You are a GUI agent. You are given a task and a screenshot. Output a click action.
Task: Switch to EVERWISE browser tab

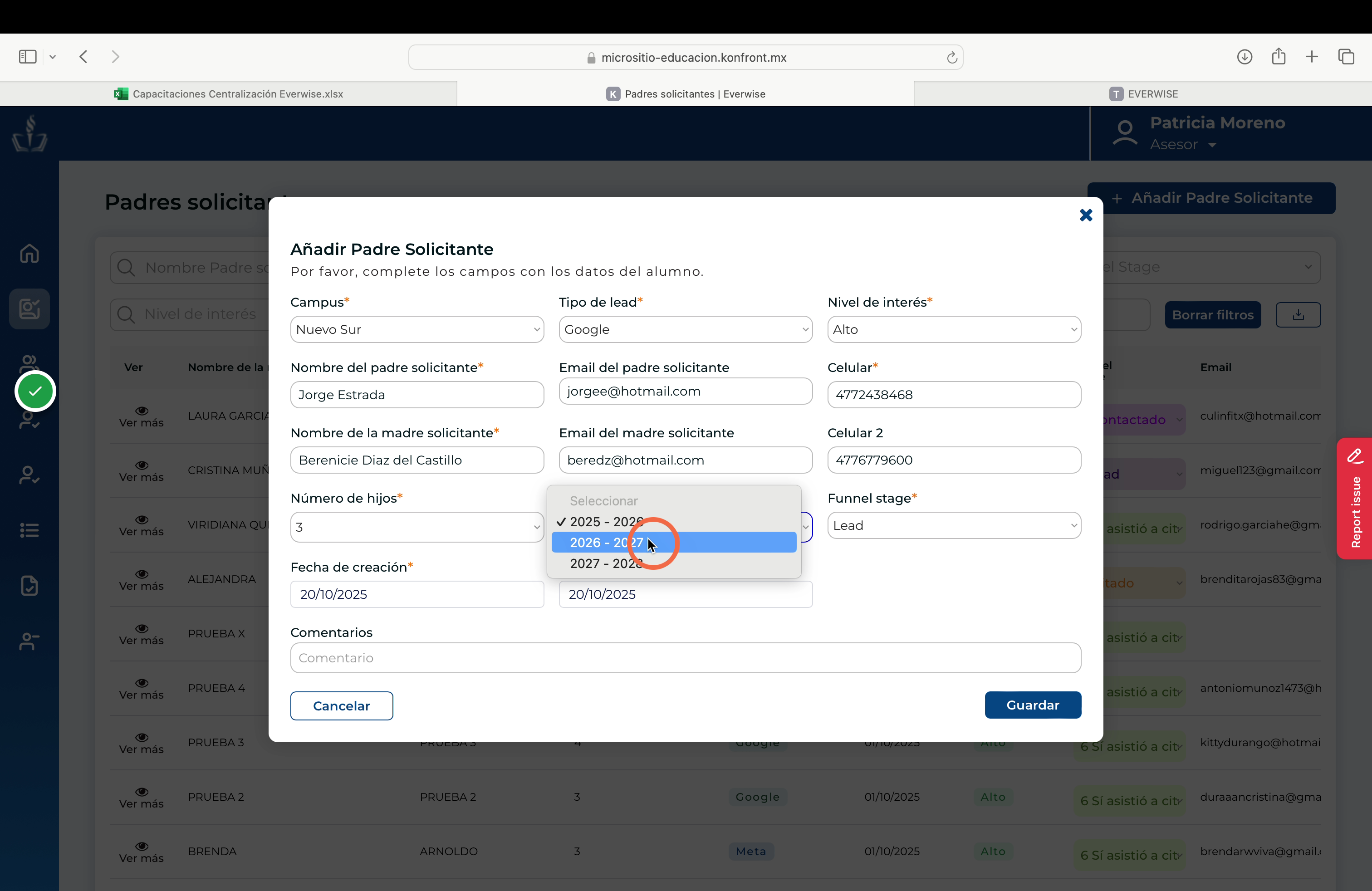pyautogui.click(x=1143, y=94)
